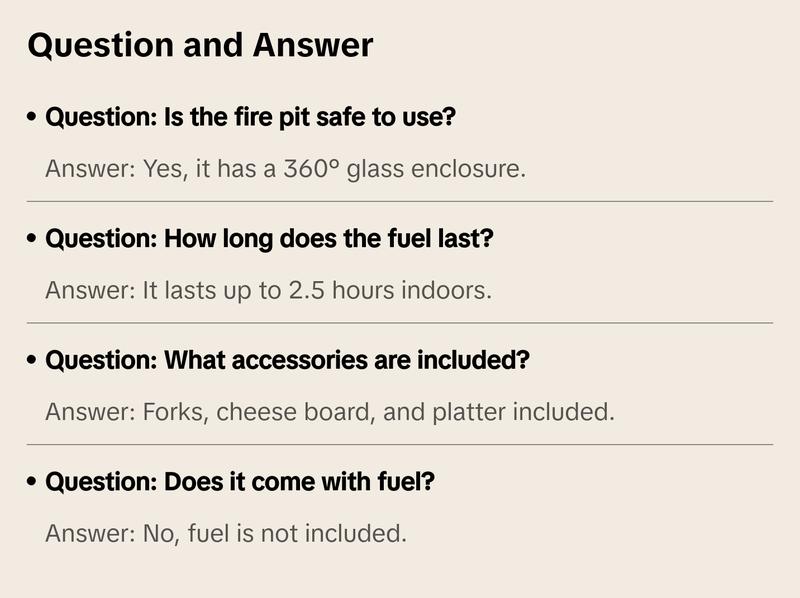Open the 'Does it come with fuel?' question

coord(240,482)
